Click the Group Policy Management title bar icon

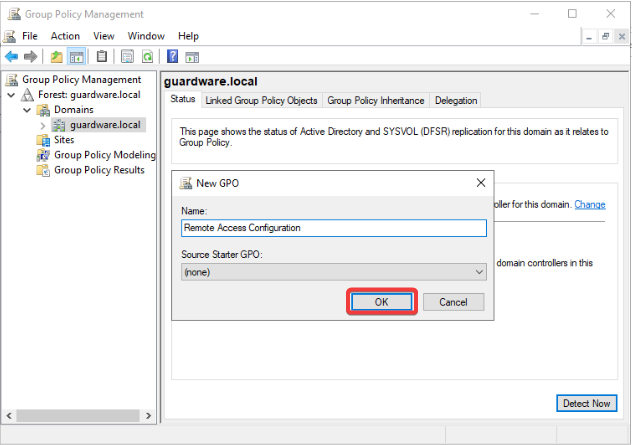pyautogui.click(x=14, y=14)
